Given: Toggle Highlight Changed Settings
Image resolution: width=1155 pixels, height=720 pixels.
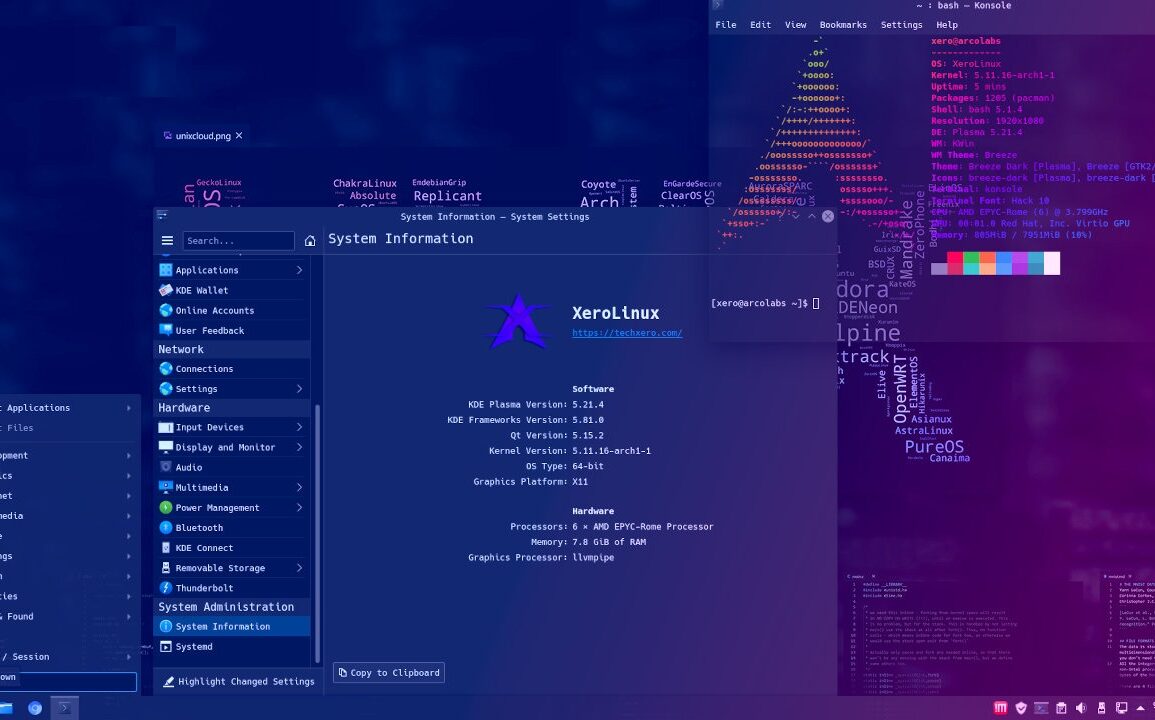Looking at the screenshot, I should pos(237,682).
